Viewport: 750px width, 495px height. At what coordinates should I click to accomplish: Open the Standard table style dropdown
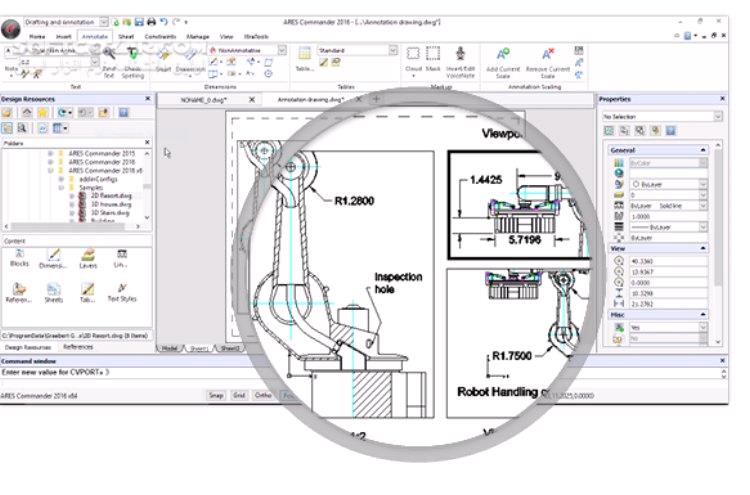[393, 50]
